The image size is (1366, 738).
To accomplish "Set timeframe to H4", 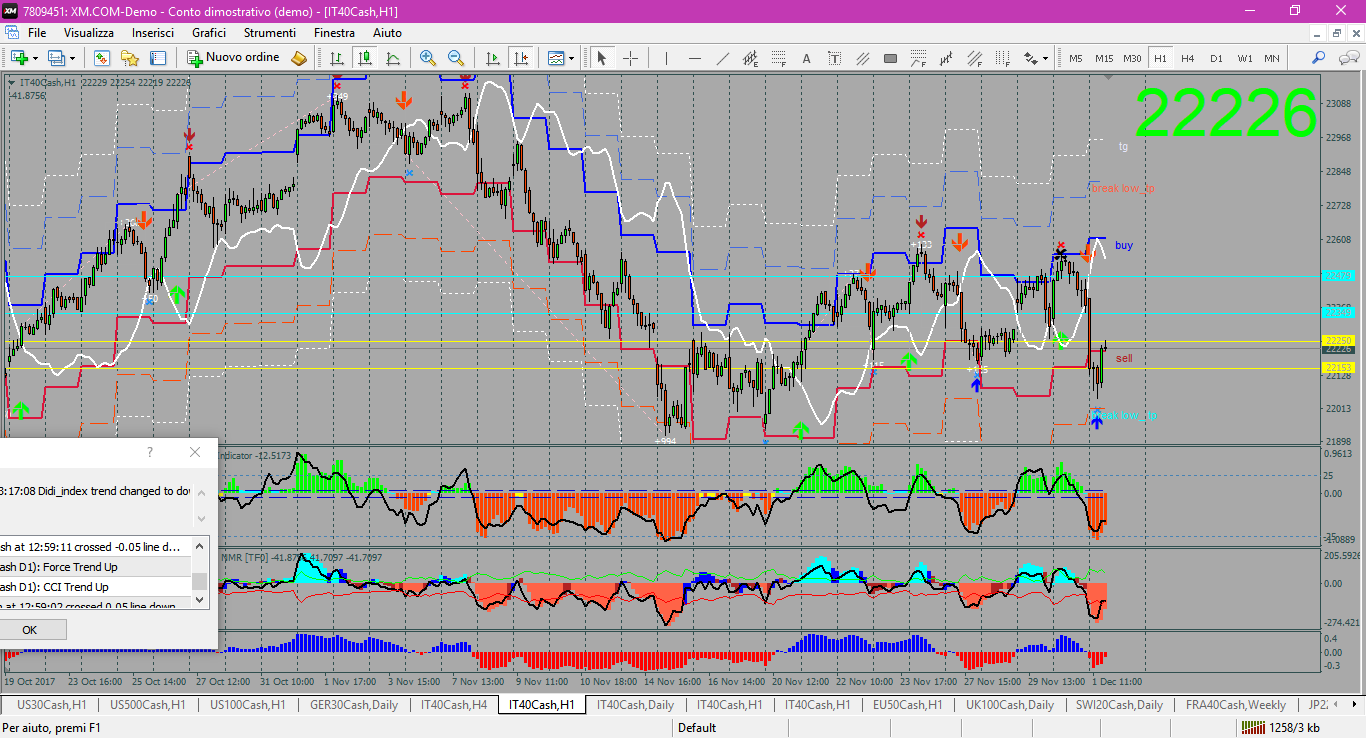I will point(1188,58).
